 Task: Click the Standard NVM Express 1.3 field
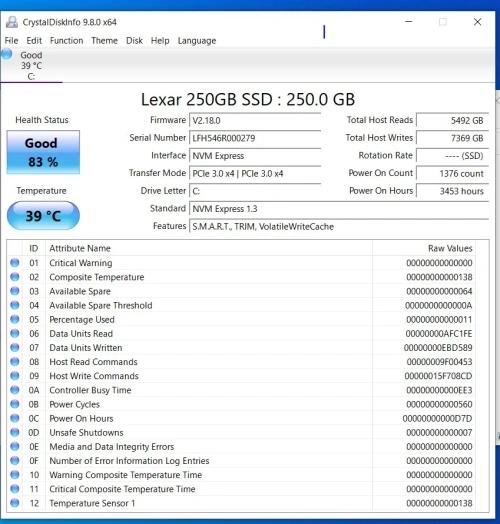click(x=339, y=209)
